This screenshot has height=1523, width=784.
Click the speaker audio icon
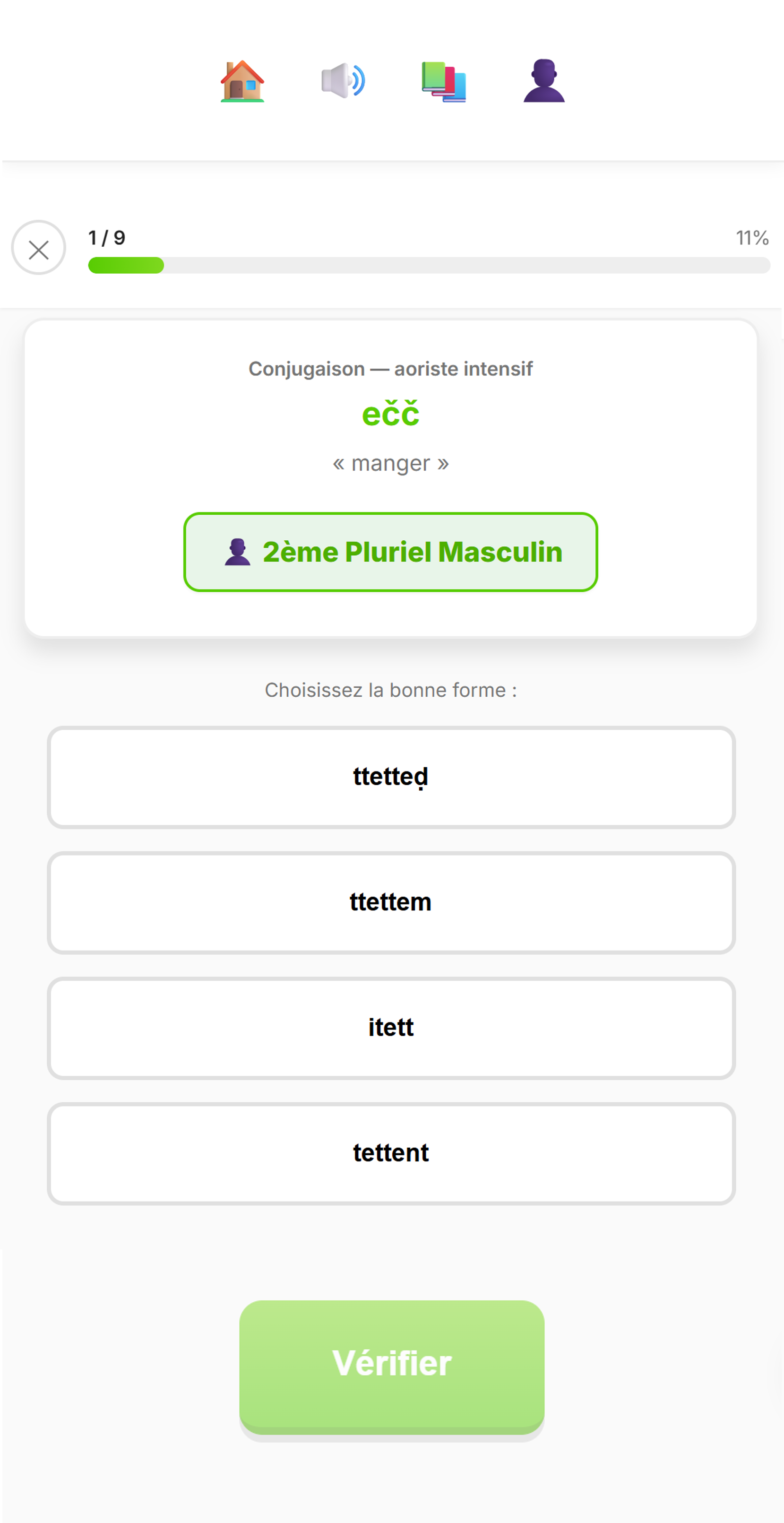(x=343, y=80)
